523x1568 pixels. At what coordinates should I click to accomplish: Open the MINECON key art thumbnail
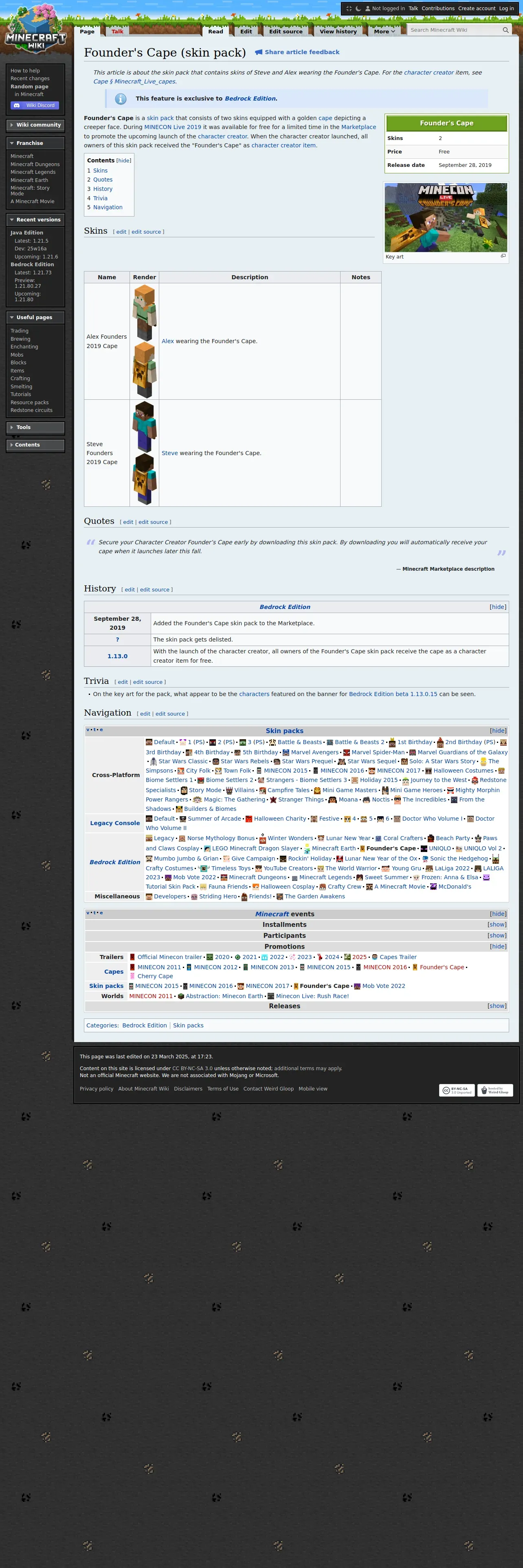tap(446, 217)
